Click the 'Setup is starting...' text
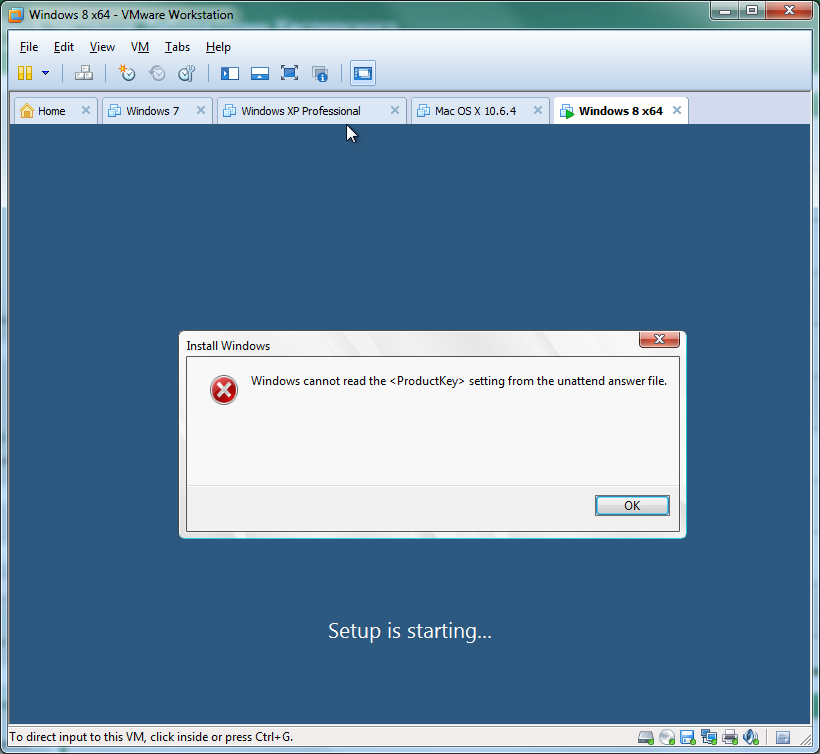This screenshot has width=820, height=754. [410, 631]
